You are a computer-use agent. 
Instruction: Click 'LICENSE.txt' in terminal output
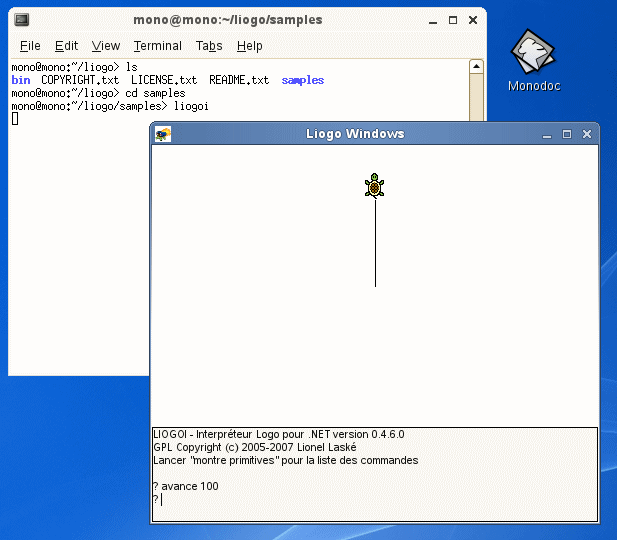pyautogui.click(x=164, y=80)
